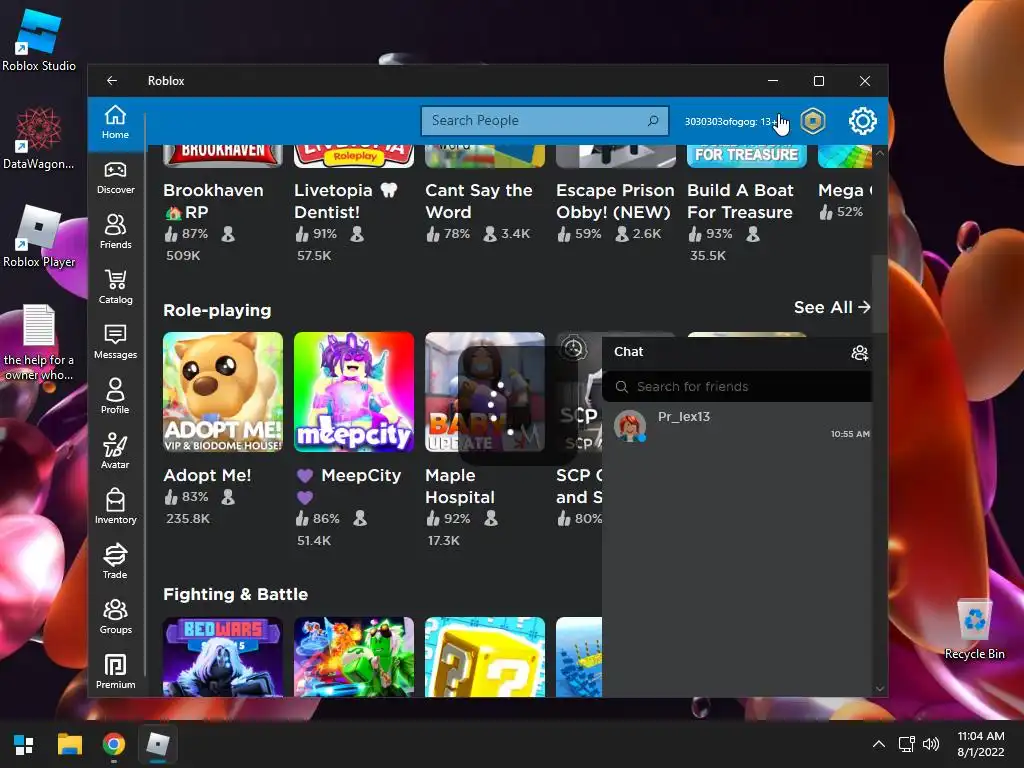1024x768 pixels.
Task: Expand the hidden system tray icons chevron
Action: coord(879,744)
